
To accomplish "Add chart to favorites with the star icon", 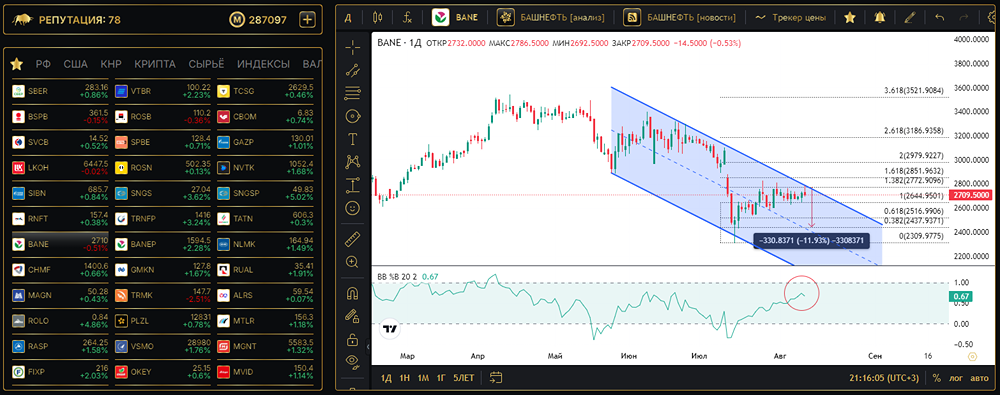I will 849,18.
